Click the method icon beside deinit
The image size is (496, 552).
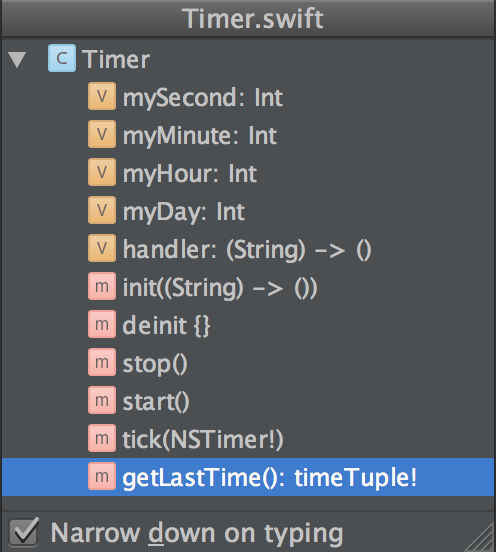[102, 324]
